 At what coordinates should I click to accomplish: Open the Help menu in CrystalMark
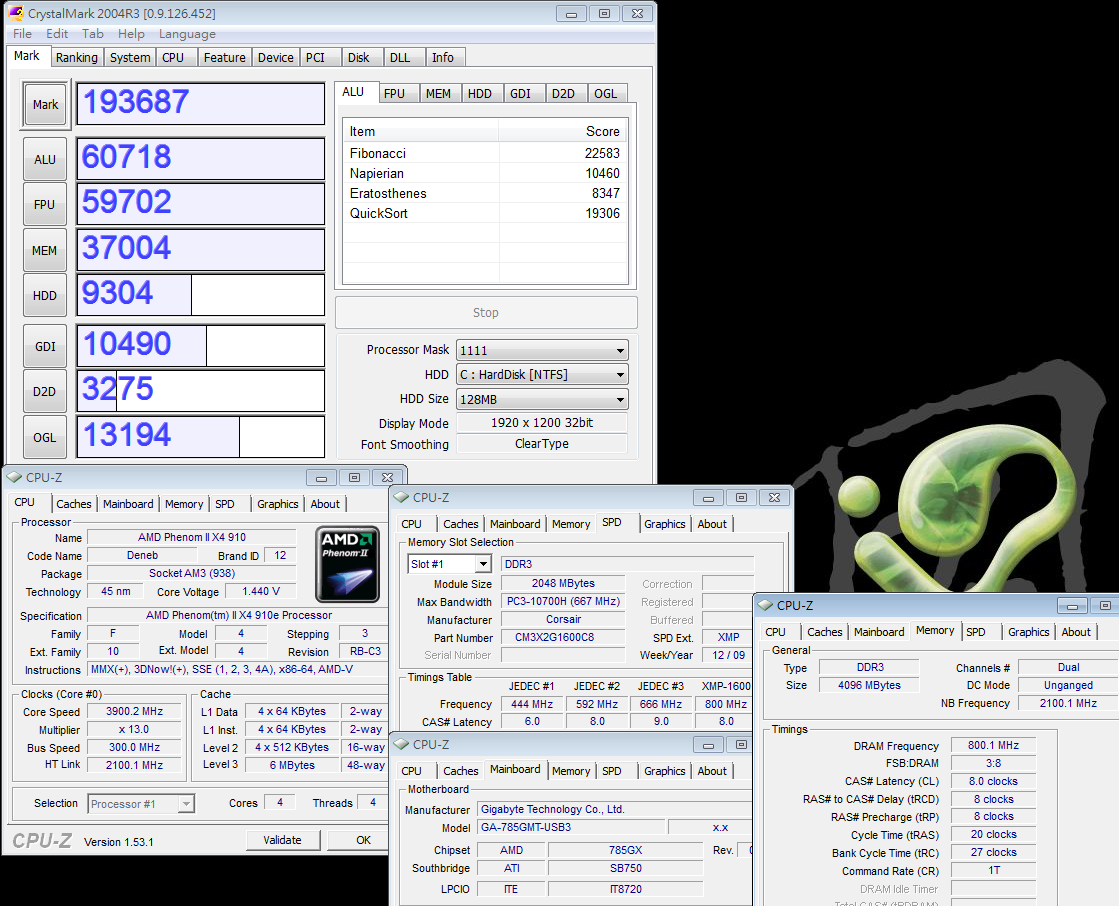(131, 34)
